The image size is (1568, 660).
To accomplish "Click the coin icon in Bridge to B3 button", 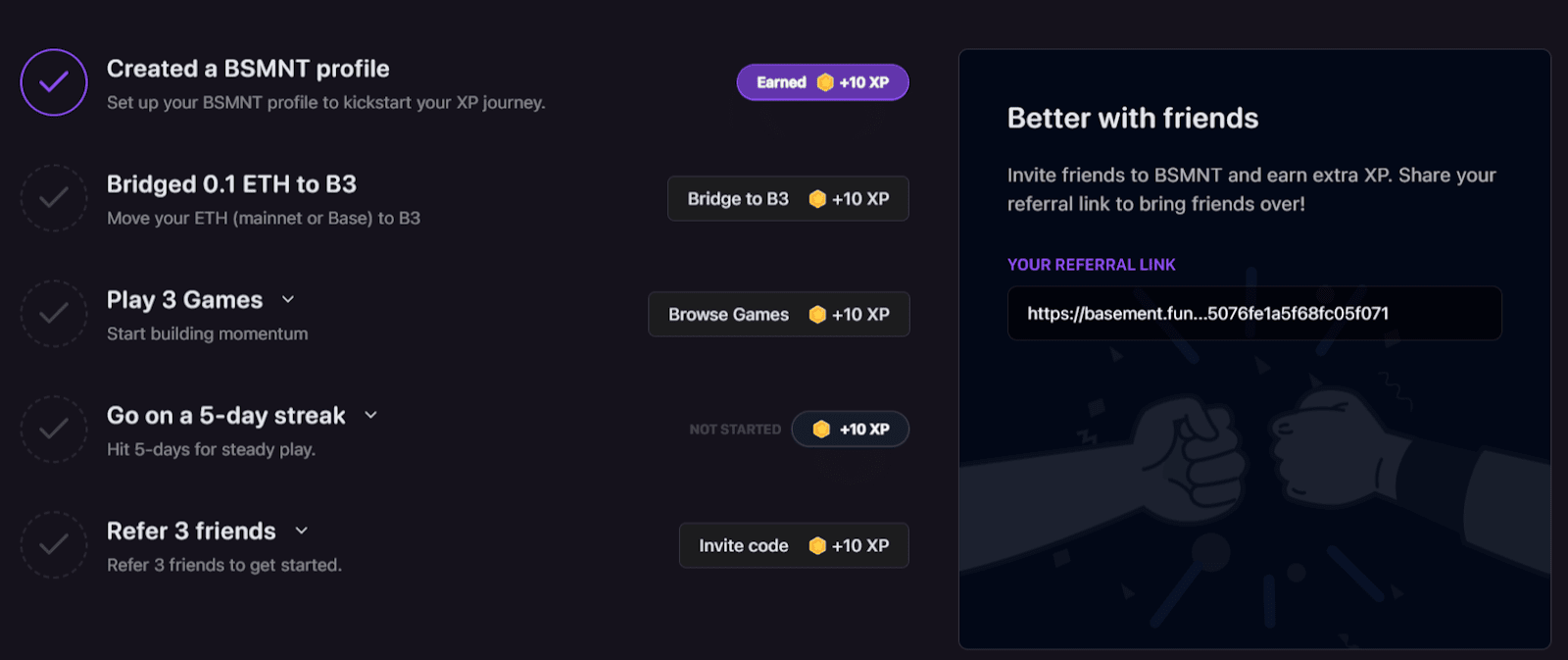I will click(817, 199).
